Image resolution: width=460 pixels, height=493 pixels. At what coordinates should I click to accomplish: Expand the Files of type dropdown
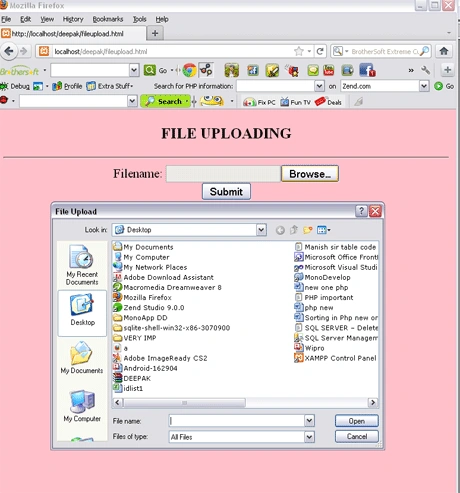[309, 437]
